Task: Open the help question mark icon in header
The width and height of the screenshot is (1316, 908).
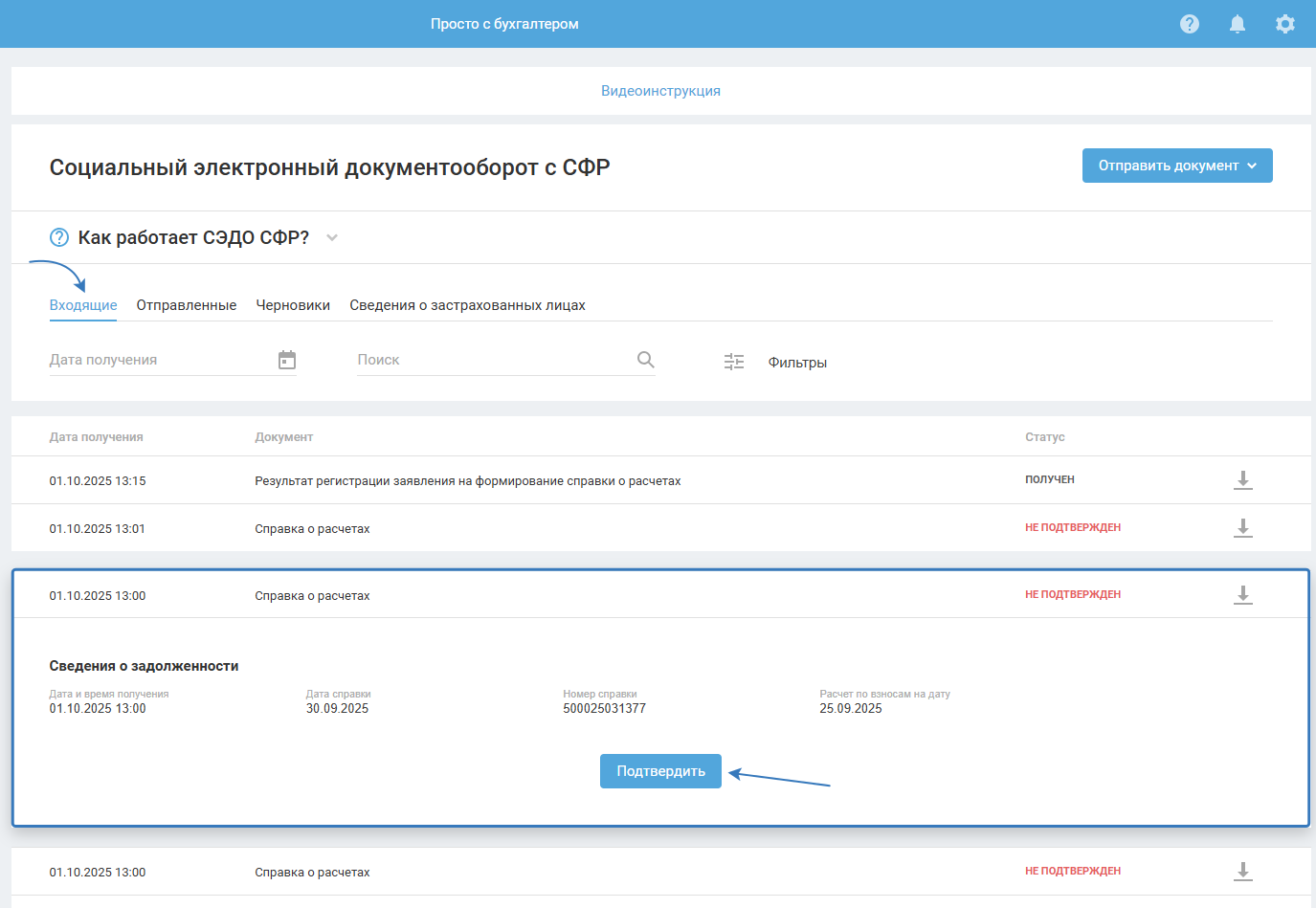Action: (x=1190, y=24)
